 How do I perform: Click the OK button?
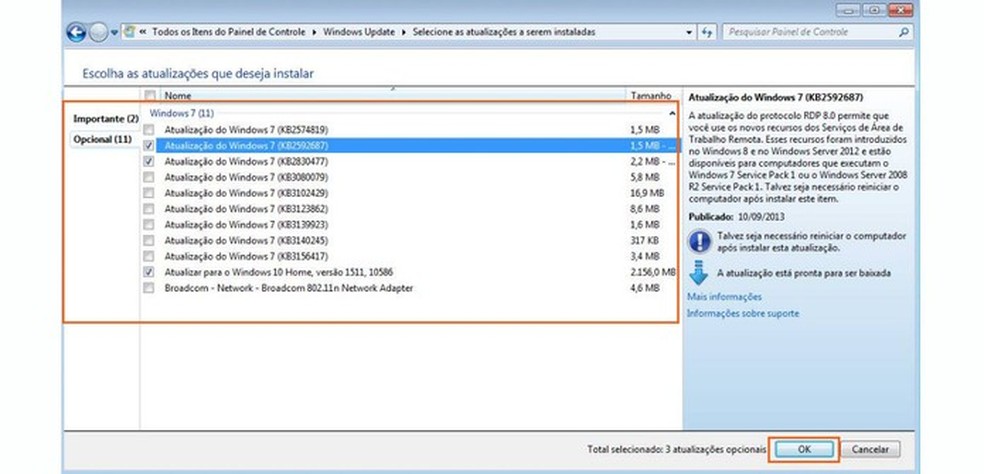pos(804,450)
